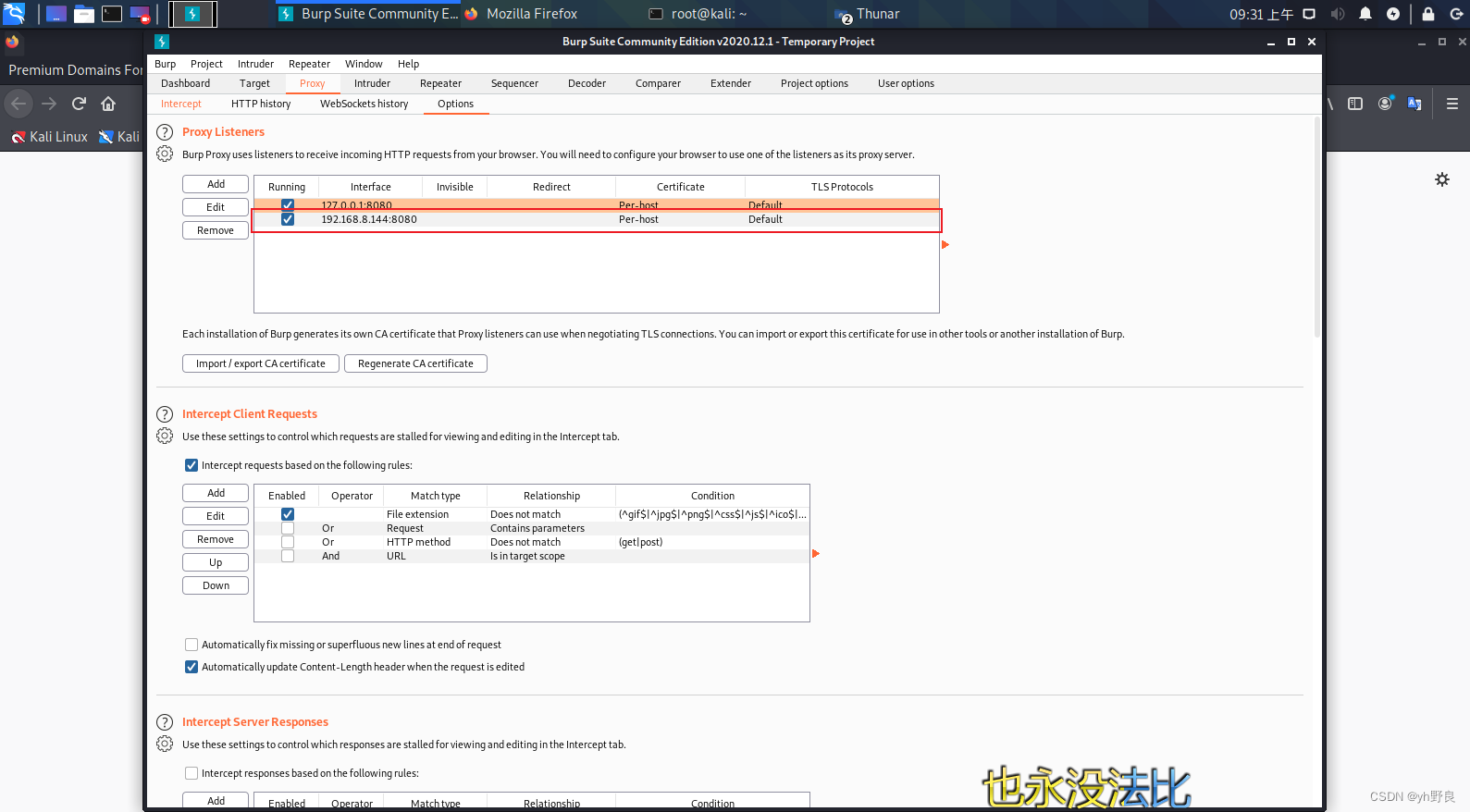This screenshot has width=1470, height=812.
Task: Open help for Proxy Listeners section
Action: tap(165, 132)
